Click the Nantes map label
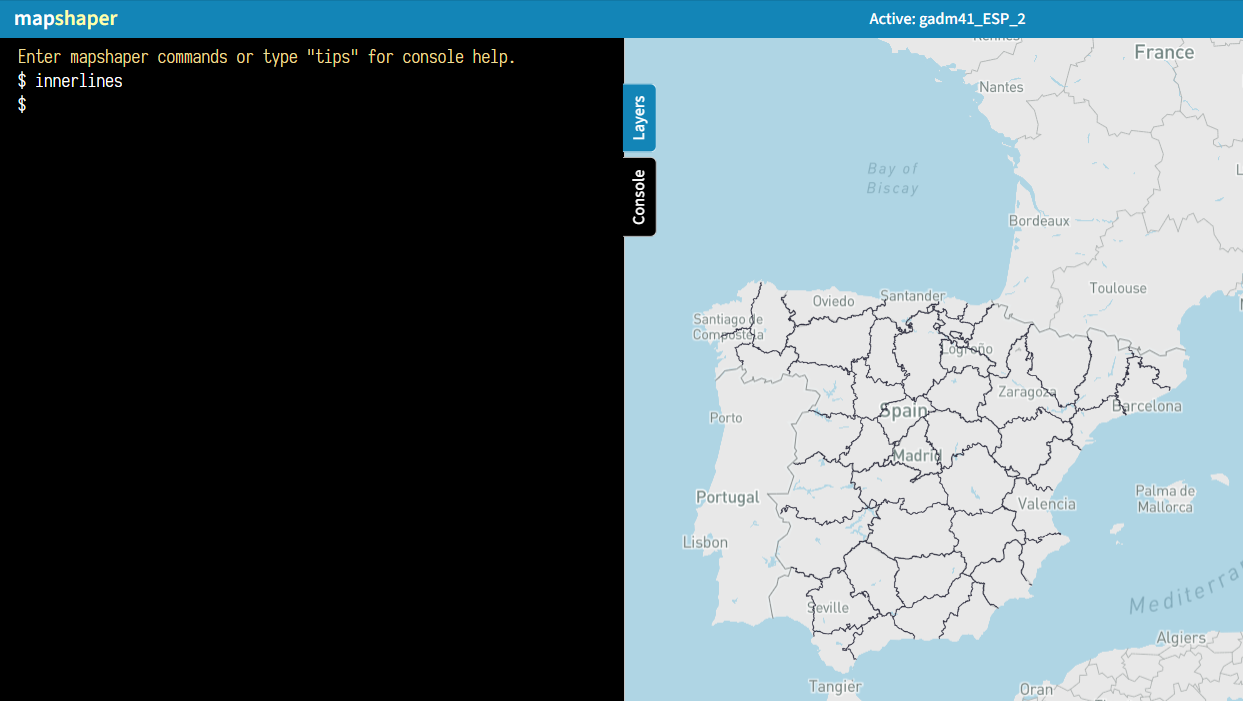The width and height of the screenshot is (1243, 701). (x=1001, y=87)
